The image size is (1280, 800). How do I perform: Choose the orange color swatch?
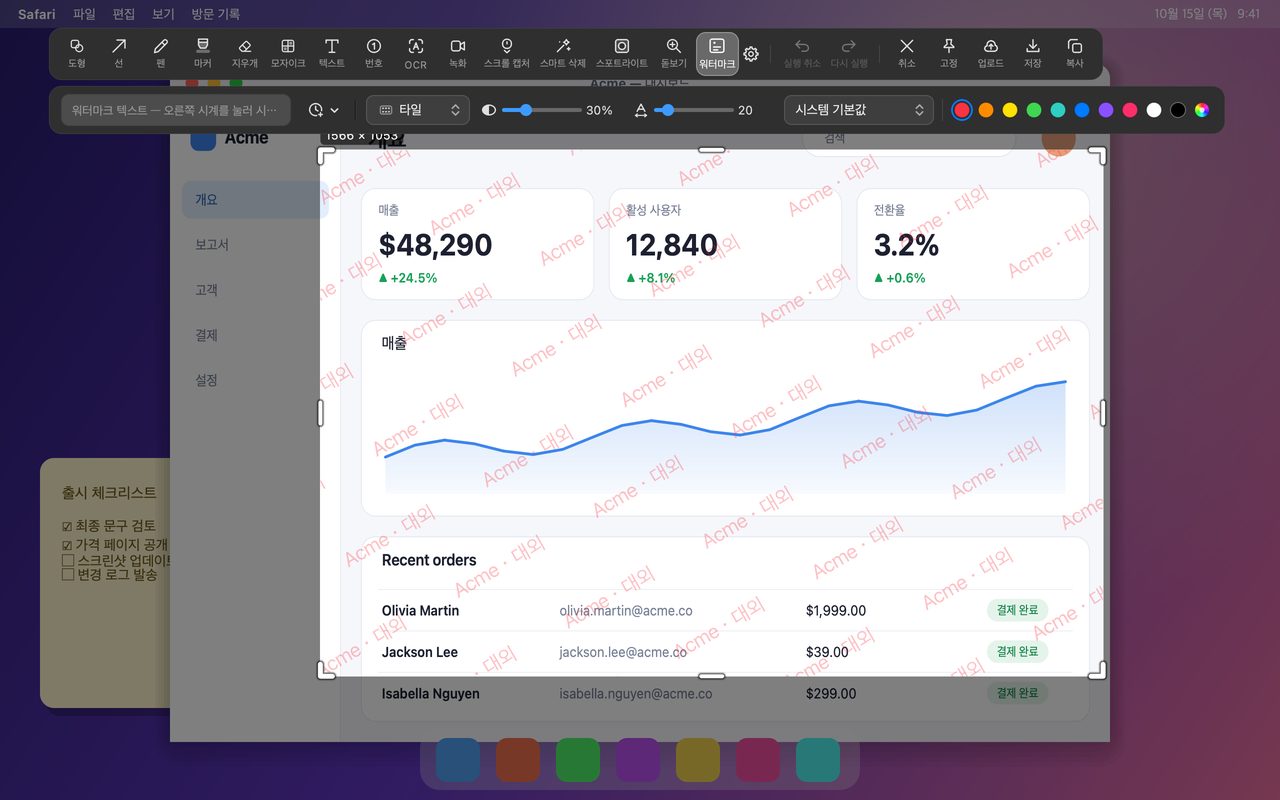click(x=986, y=110)
